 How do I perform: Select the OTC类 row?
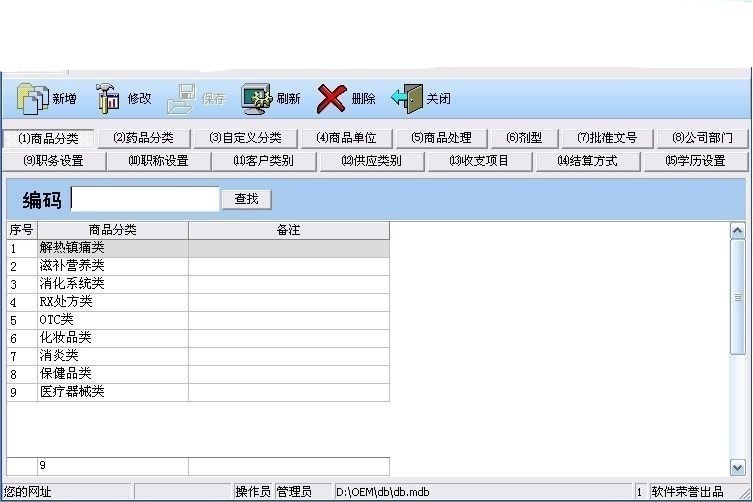198,320
